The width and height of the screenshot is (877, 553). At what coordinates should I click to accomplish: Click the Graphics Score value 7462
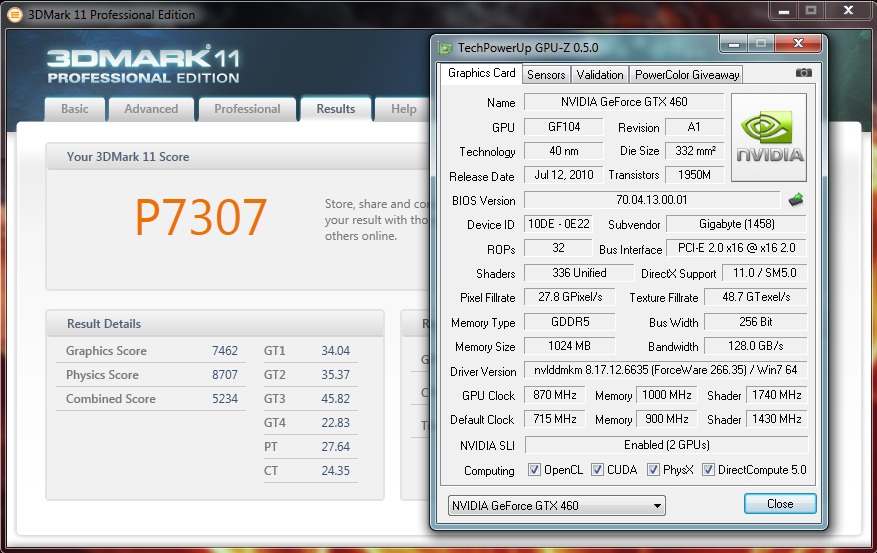click(225, 351)
